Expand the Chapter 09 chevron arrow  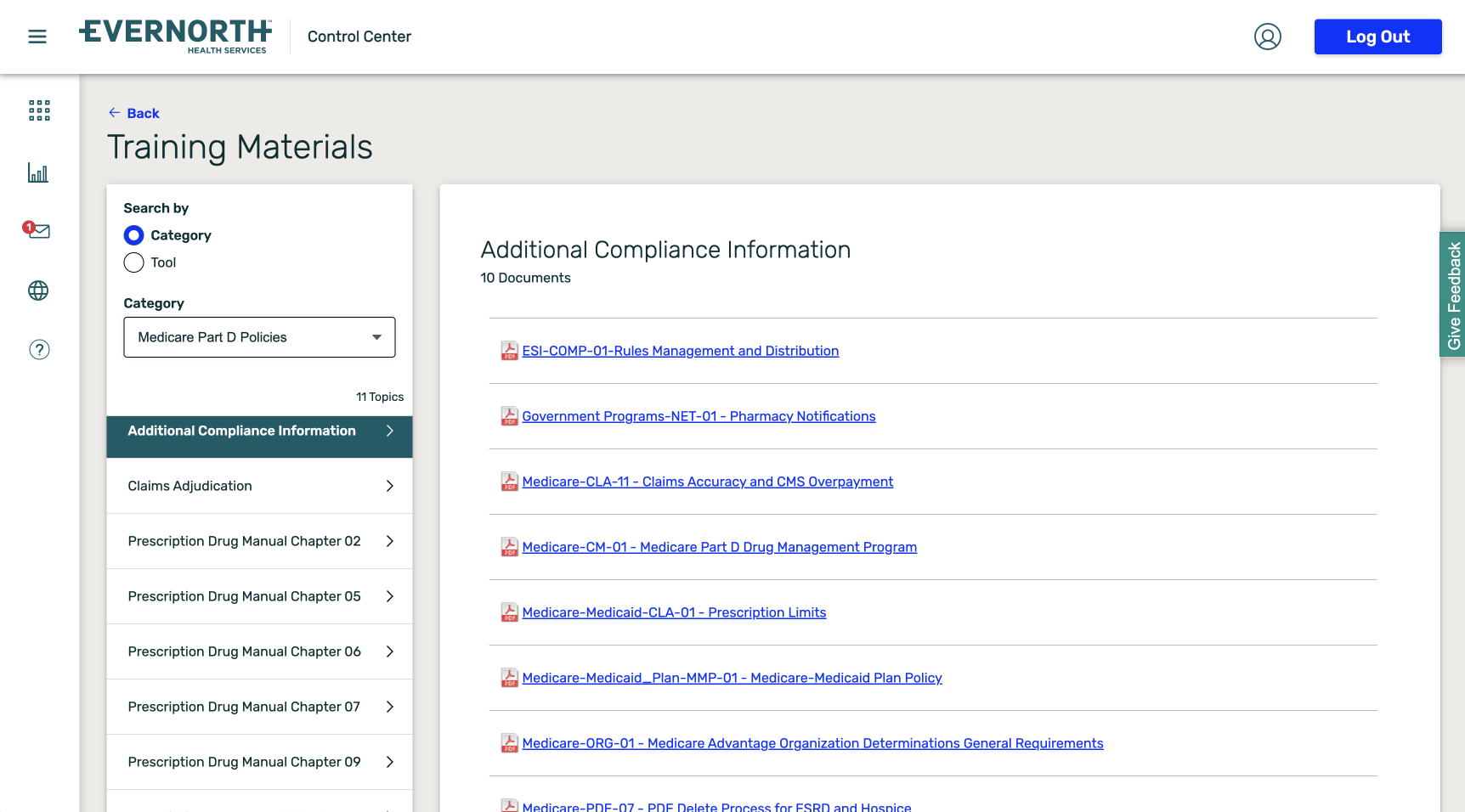[390, 762]
